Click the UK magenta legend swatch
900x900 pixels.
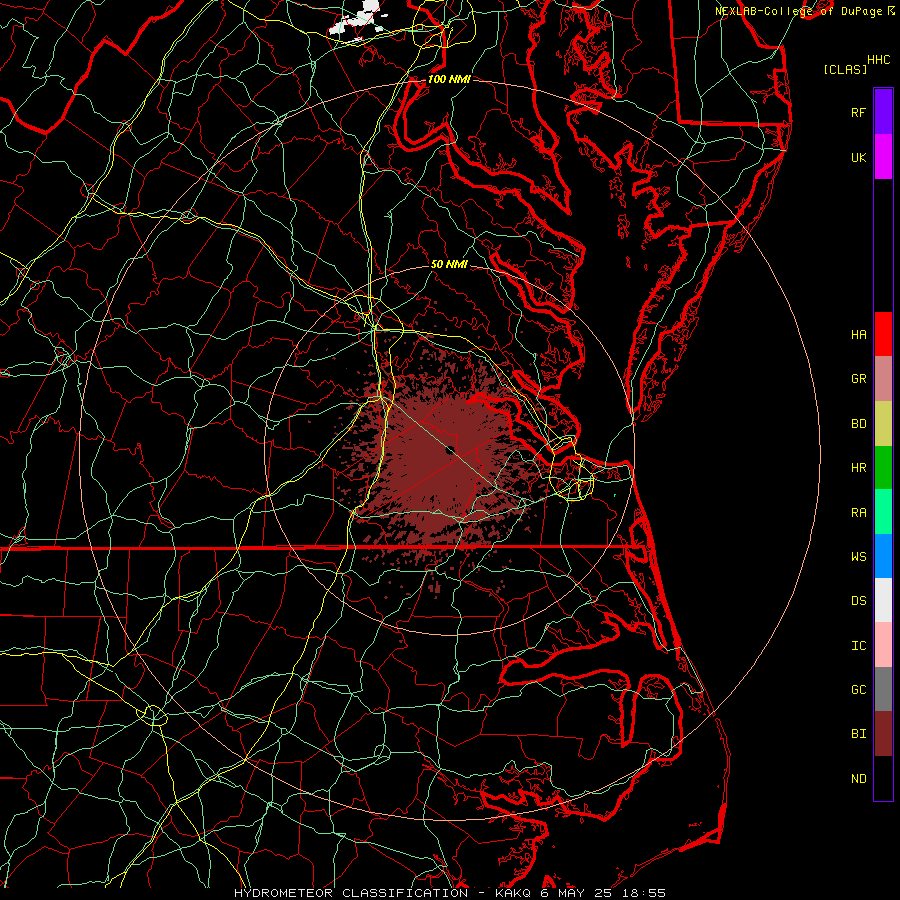click(883, 157)
